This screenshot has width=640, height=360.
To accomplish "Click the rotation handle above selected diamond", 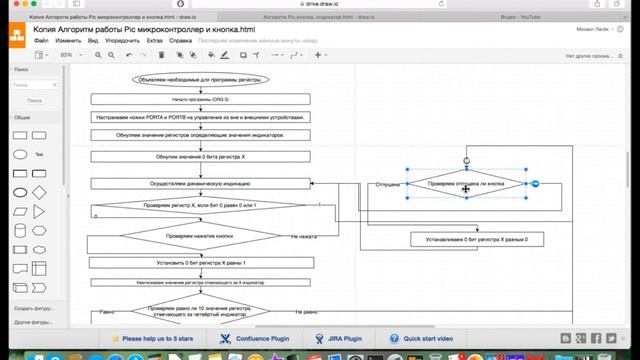I will coord(467,161).
